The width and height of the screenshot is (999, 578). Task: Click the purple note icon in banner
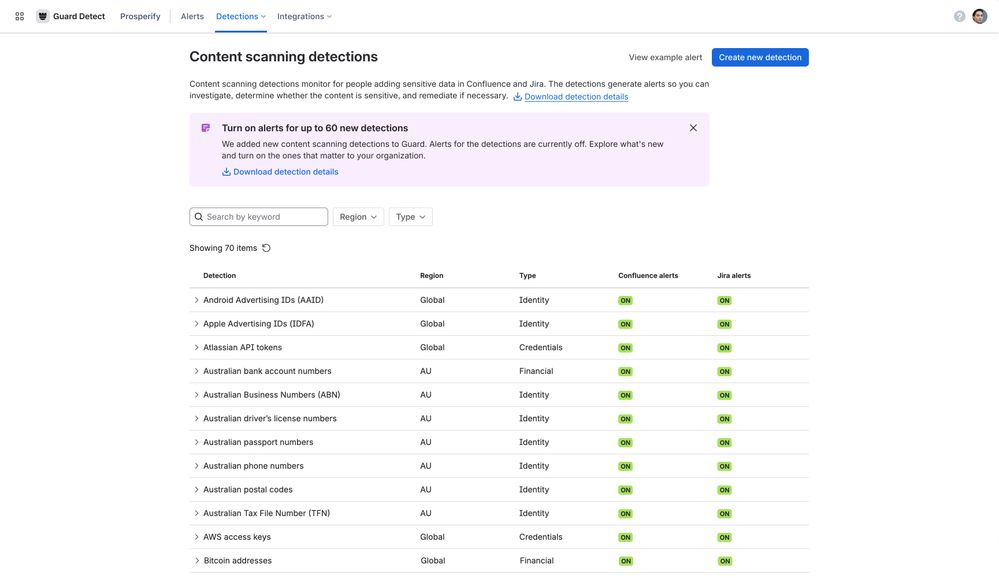[206, 128]
